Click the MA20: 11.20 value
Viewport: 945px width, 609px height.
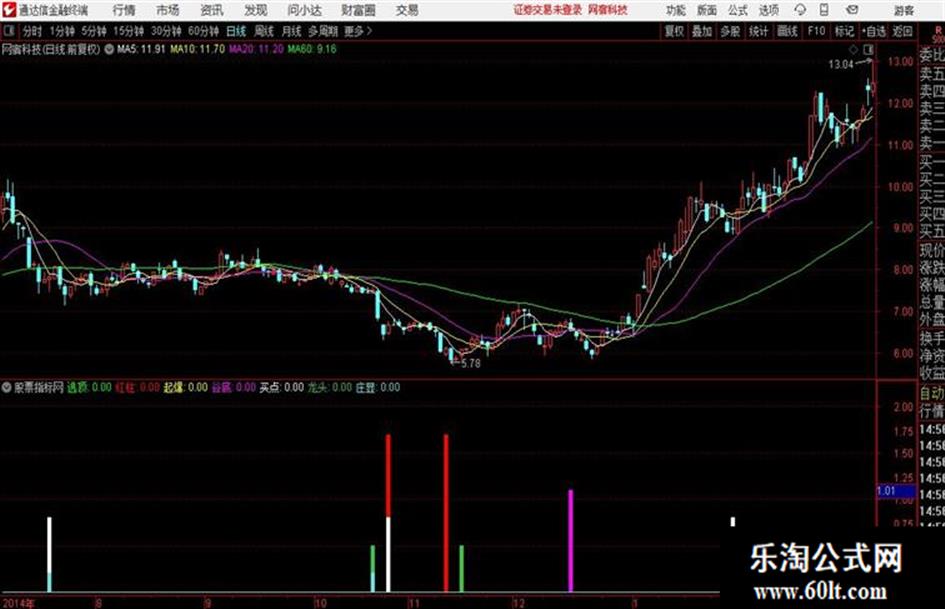[256, 49]
